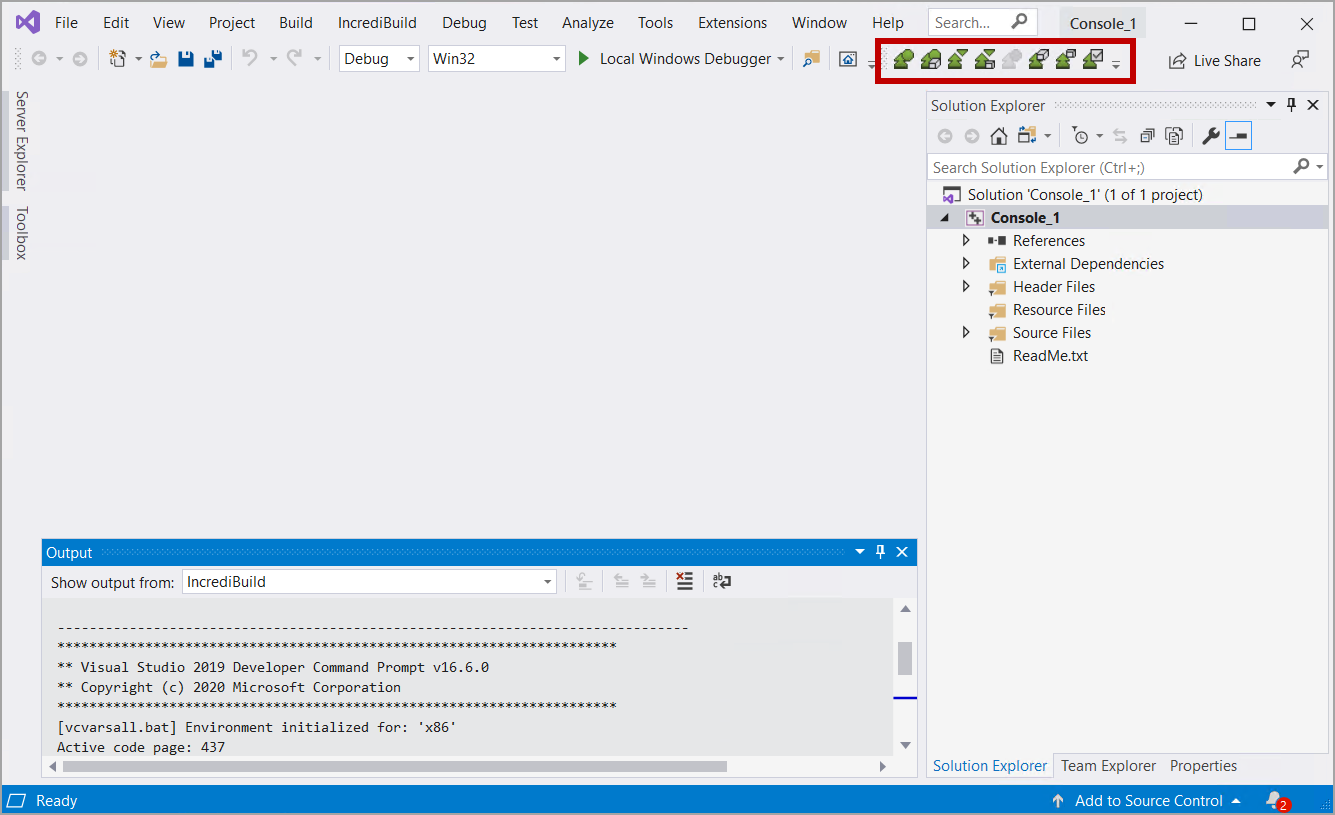Click the first green IncrediBuild toolbar icon
1335x815 pixels.
(903, 60)
